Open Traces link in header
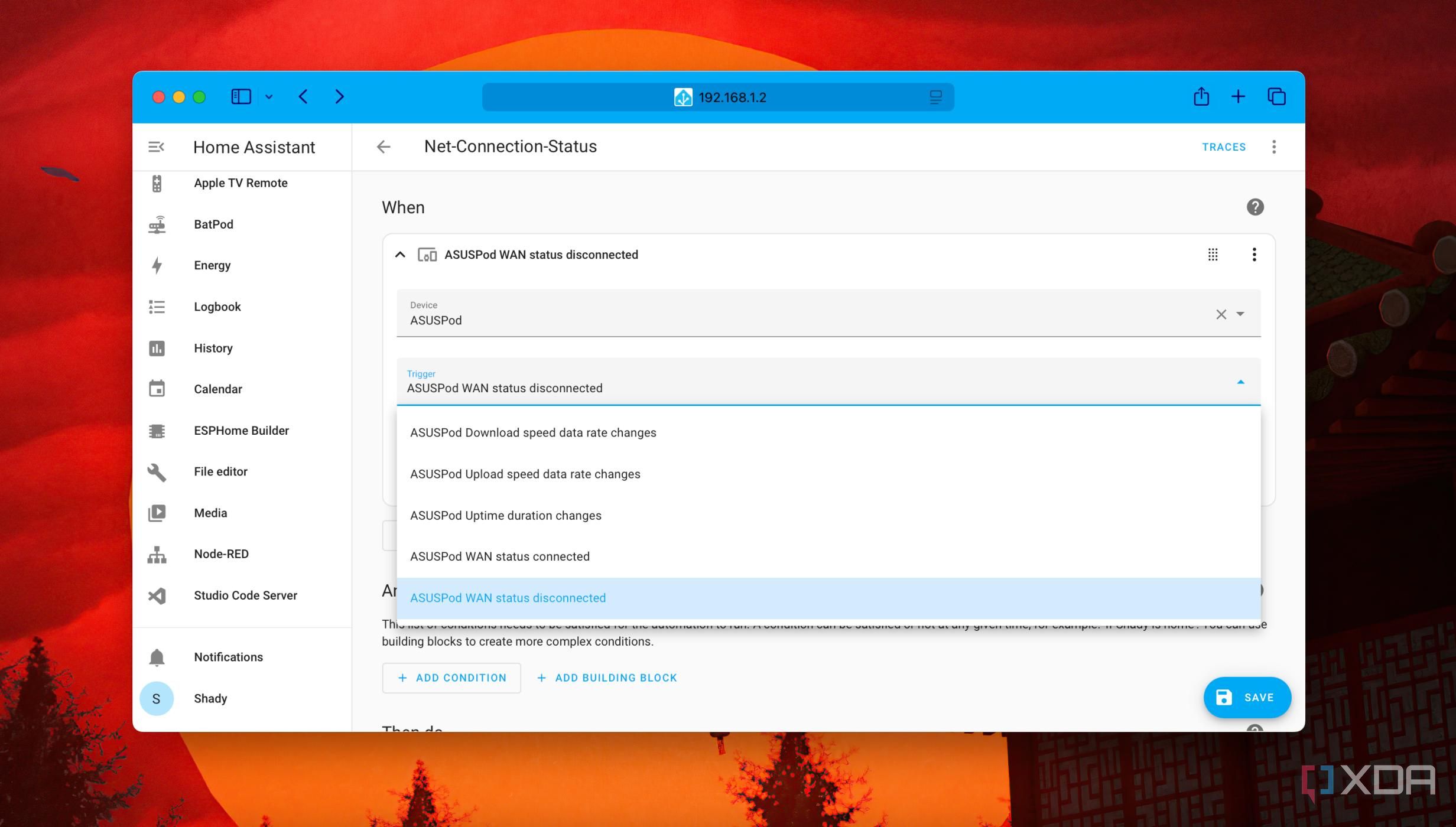This screenshot has height=827, width=1456. point(1223,147)
